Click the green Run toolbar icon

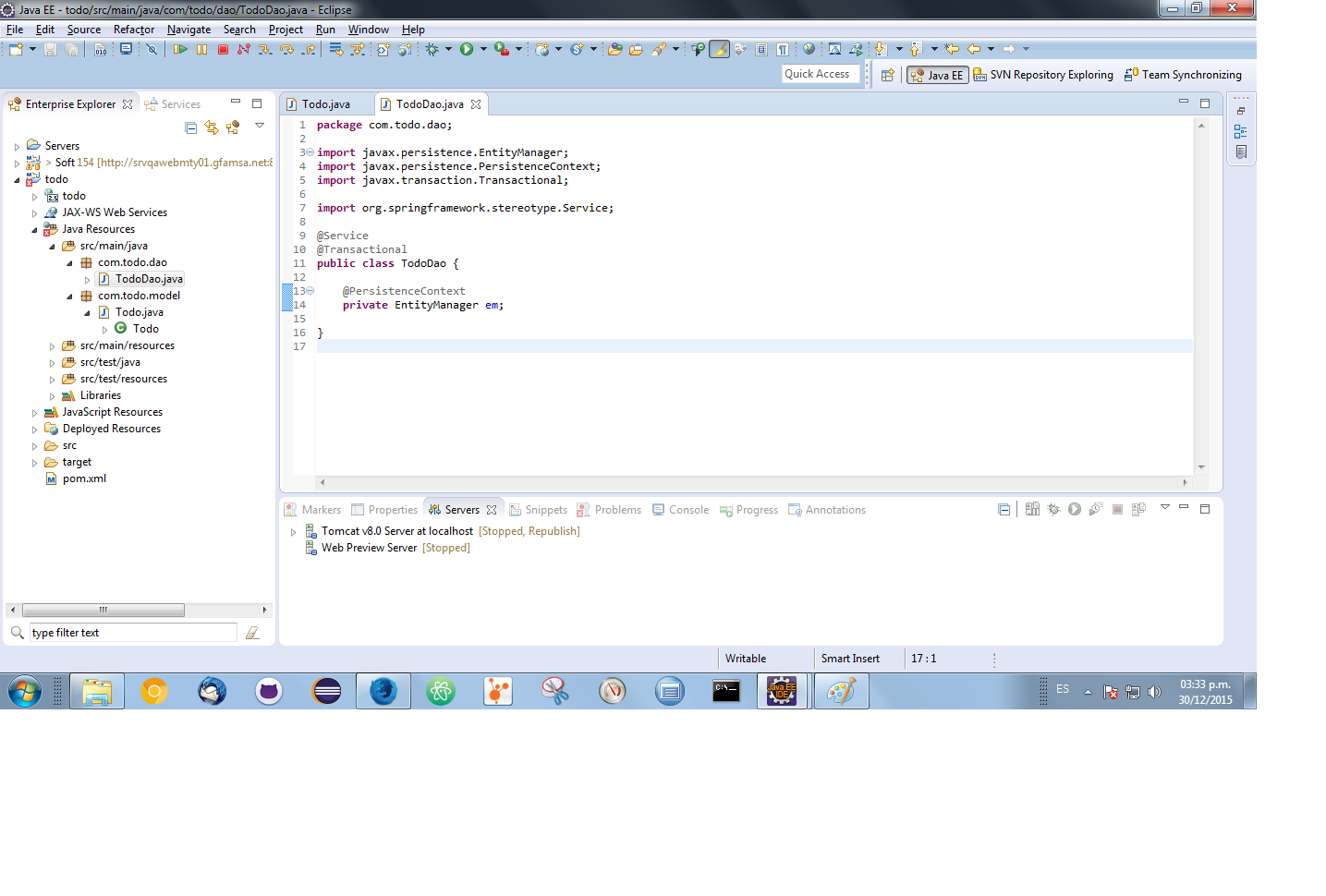click(x=467, y=49)
